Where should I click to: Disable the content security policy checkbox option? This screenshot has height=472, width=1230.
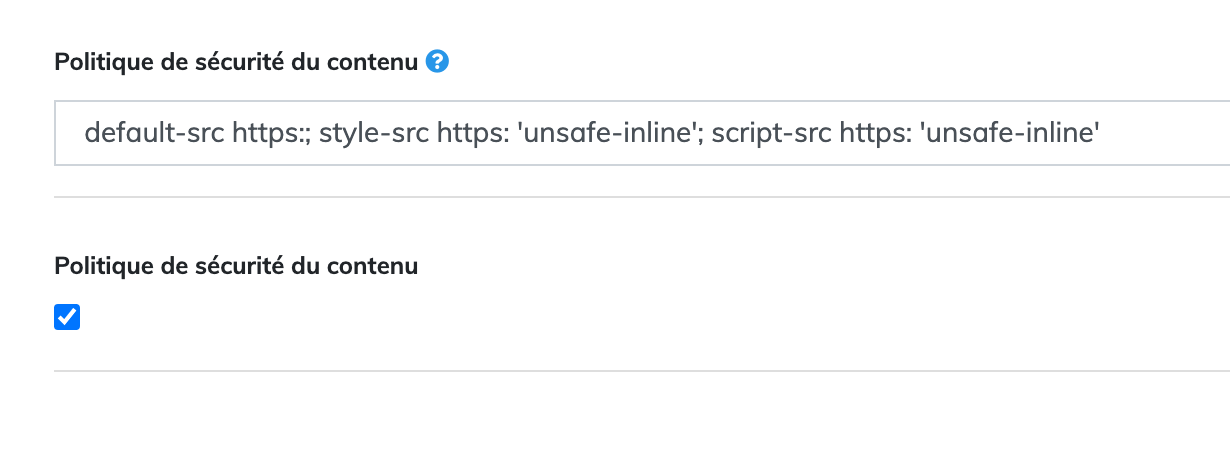click(x=67, y=317)
